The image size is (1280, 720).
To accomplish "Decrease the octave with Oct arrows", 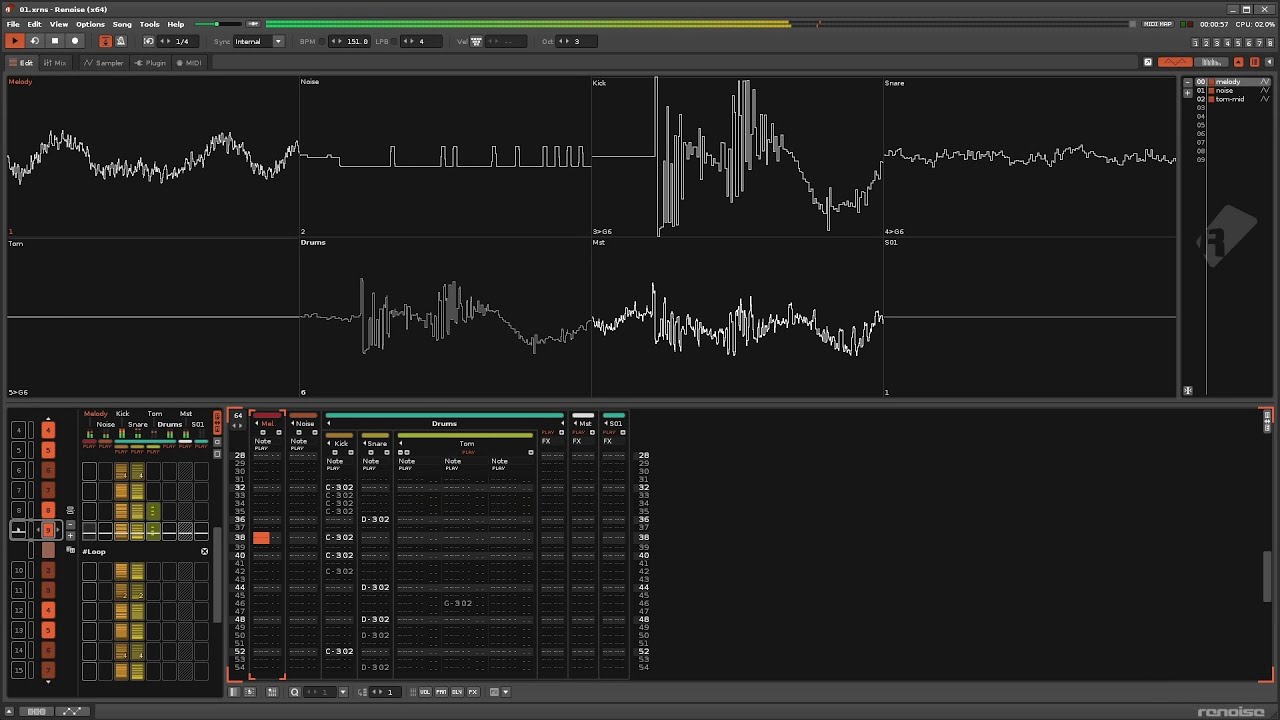I will tap(561, 41).
